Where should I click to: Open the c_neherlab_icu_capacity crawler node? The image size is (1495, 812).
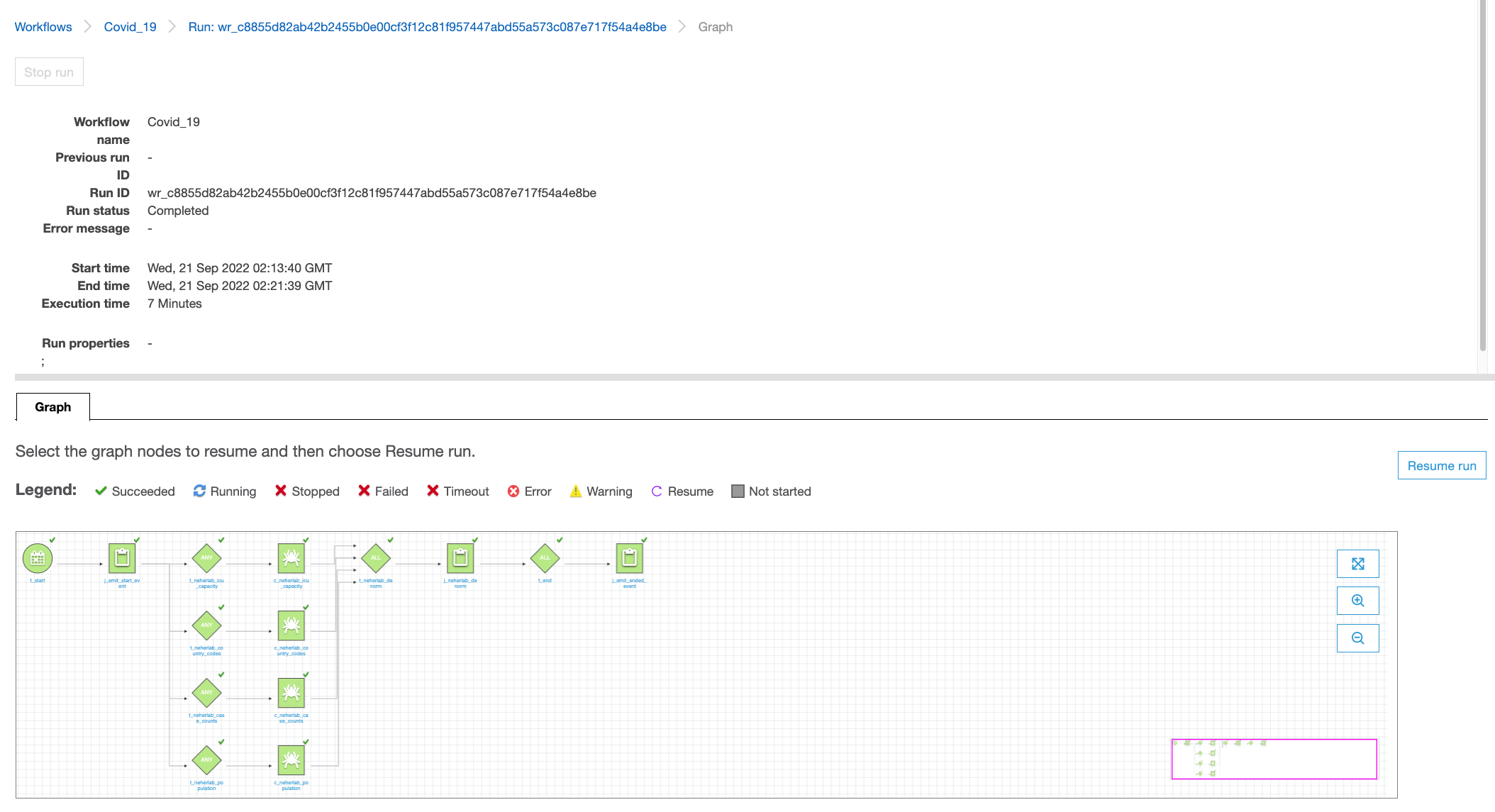[x=291, y=558]
